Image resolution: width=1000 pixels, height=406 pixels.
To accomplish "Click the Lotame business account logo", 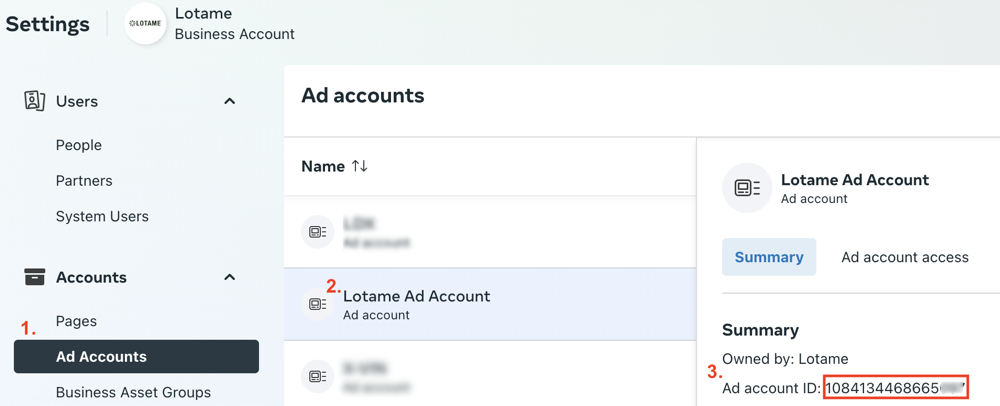I will tap(145, 24).
